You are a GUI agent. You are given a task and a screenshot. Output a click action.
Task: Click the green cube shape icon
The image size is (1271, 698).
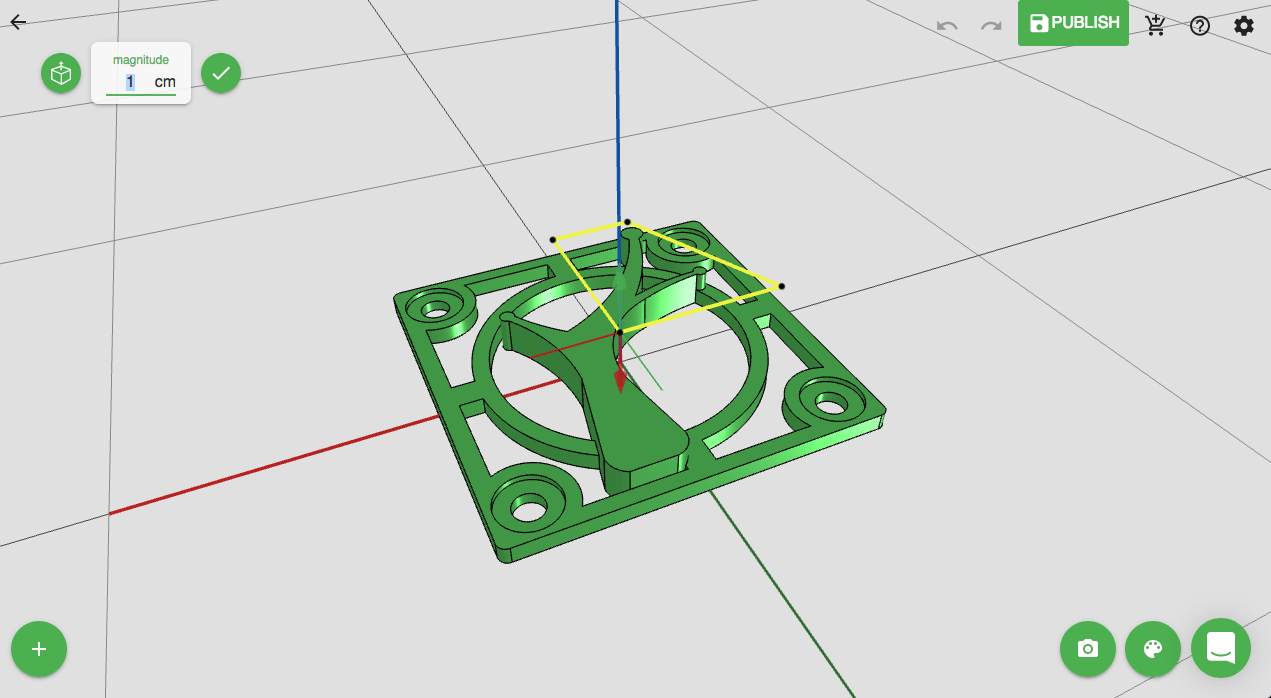pos(61,74)
